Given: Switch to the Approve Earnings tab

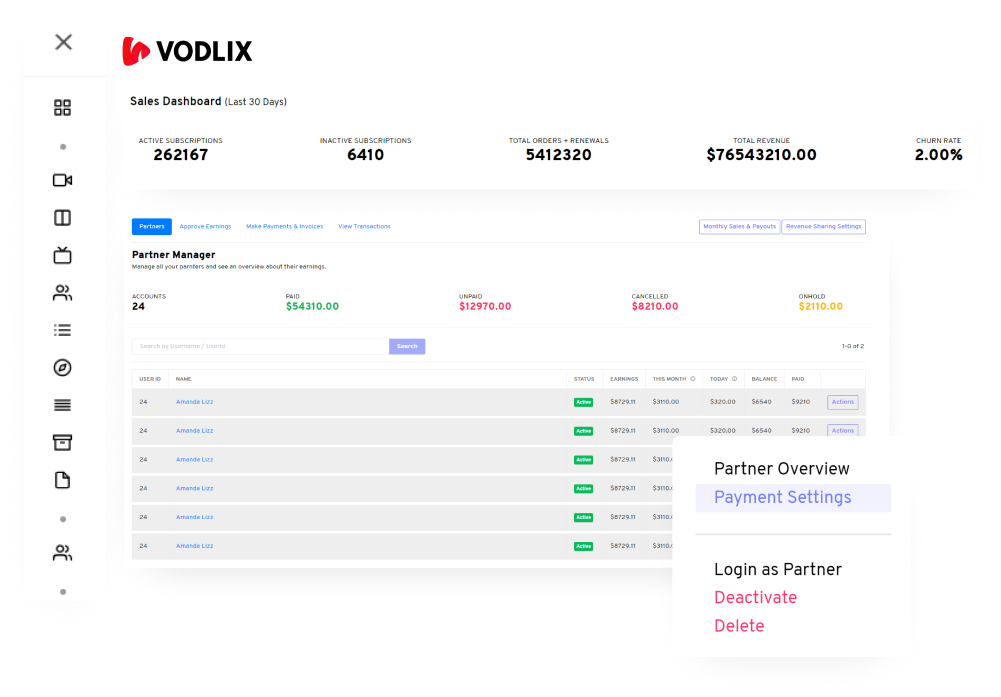Looking at the screenshot, I should pos(205,227).
